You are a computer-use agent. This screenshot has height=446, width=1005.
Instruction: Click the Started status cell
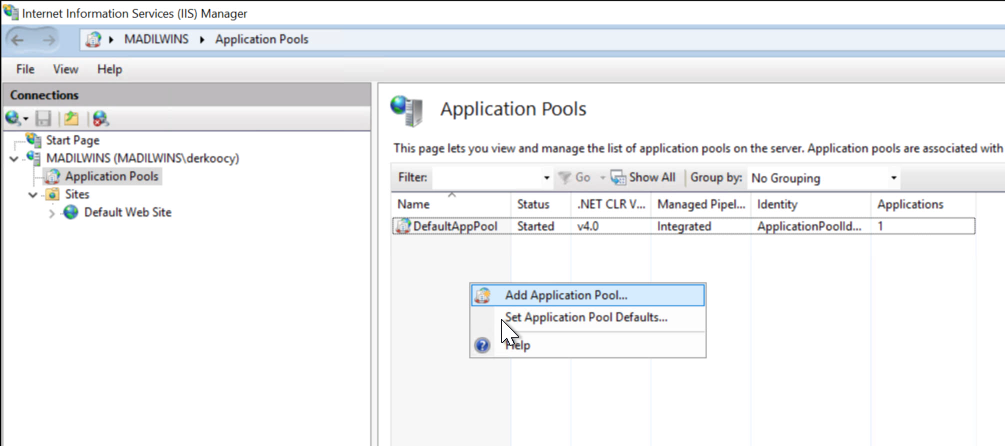click(x=536, y=226)
